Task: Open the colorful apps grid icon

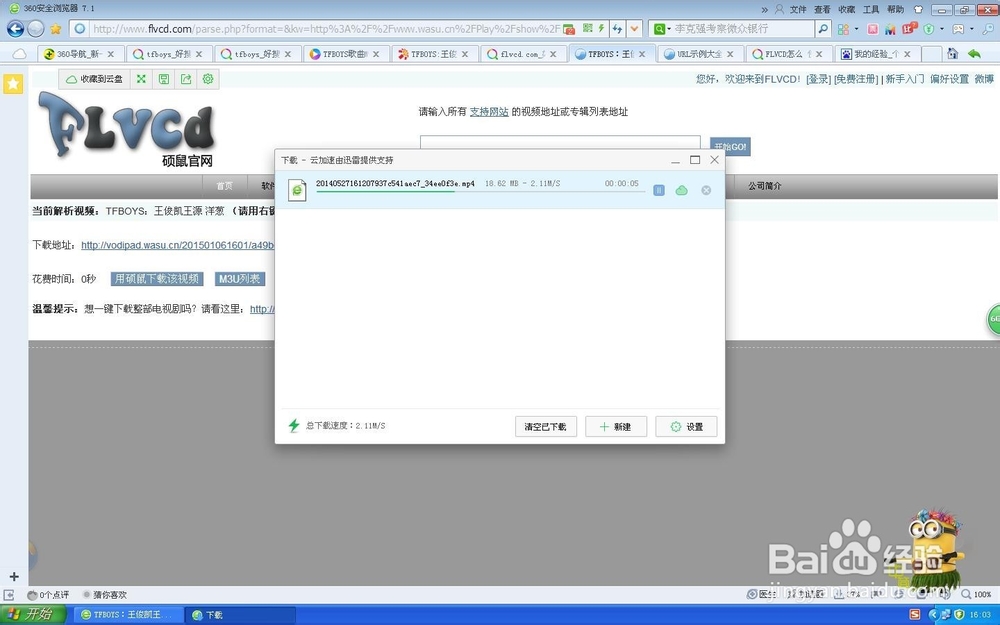Action: coord(843,29)
